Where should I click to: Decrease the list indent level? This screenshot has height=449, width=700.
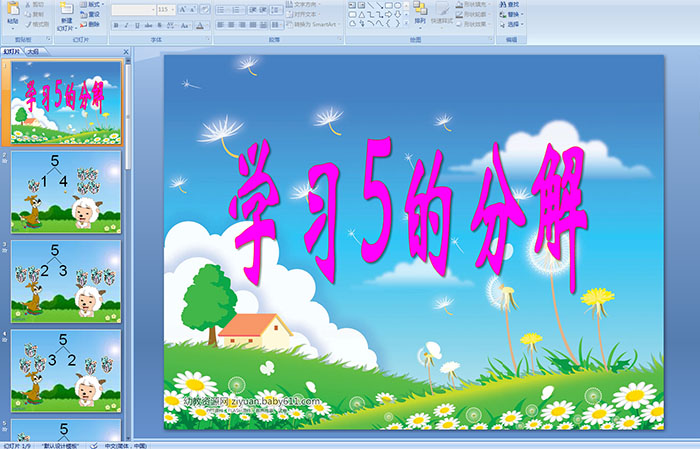coord(253,10)
